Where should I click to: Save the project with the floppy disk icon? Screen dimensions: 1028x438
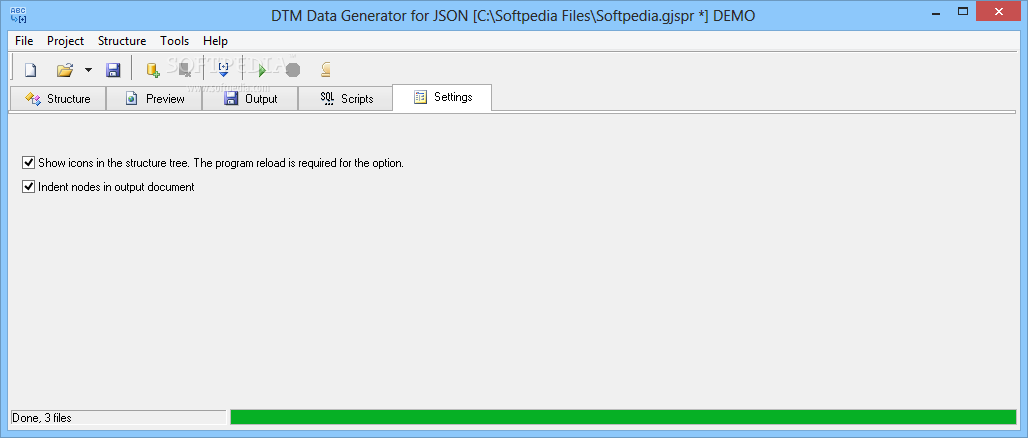(x=113, y=70)
